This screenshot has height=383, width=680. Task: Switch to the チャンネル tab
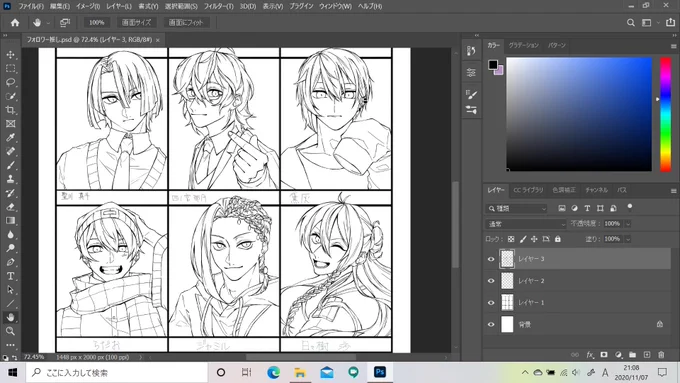[x=597, y=190]
